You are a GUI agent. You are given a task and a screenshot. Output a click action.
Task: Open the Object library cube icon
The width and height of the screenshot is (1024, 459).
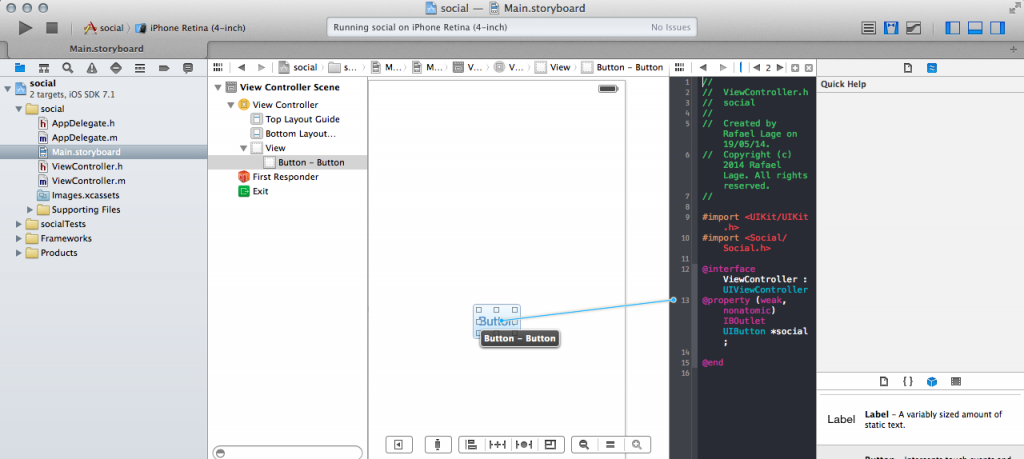tap(931, 381)
